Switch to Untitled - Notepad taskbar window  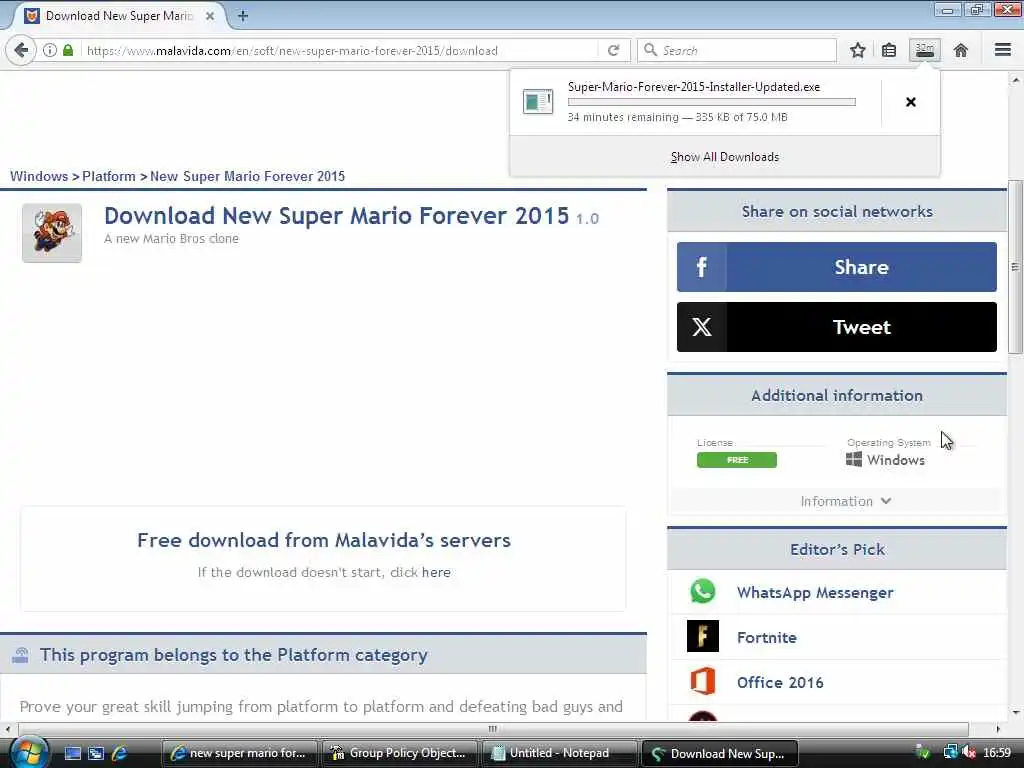560,753
